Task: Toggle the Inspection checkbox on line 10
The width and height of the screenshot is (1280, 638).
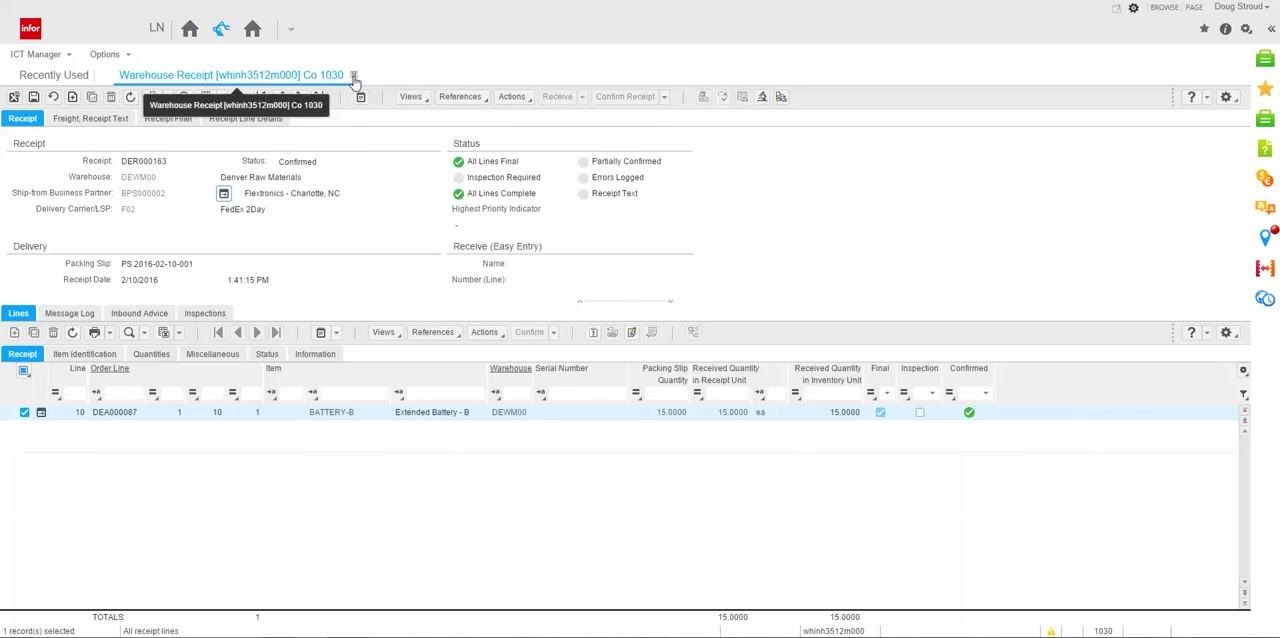Action: pos(920,412)
